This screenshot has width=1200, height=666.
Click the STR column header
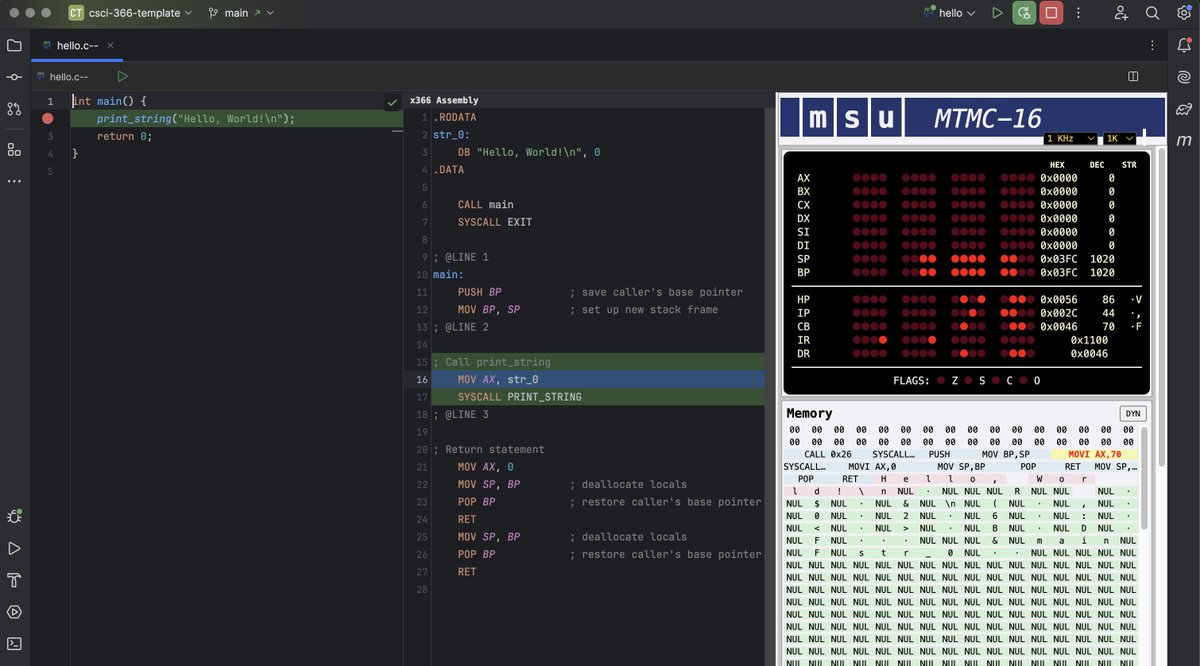coord(1129,165)
